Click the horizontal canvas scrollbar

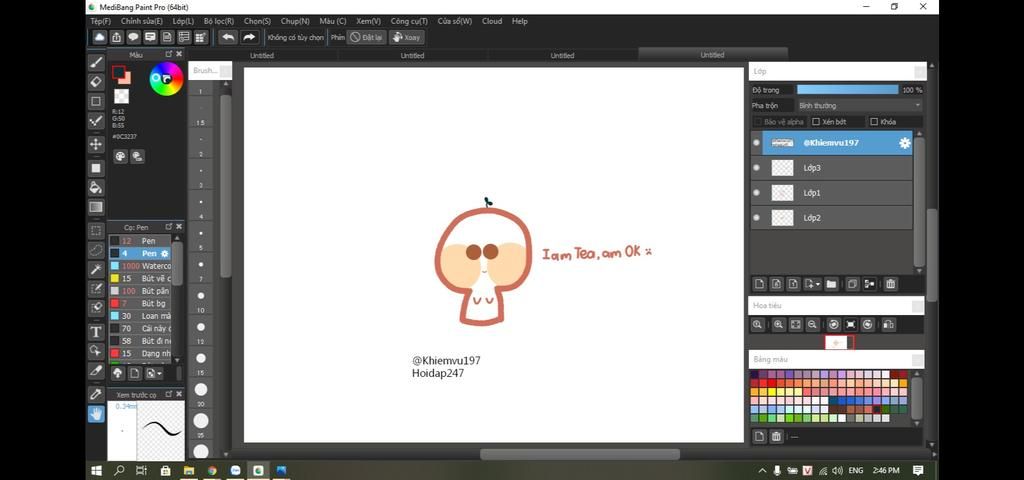[579, 454]
